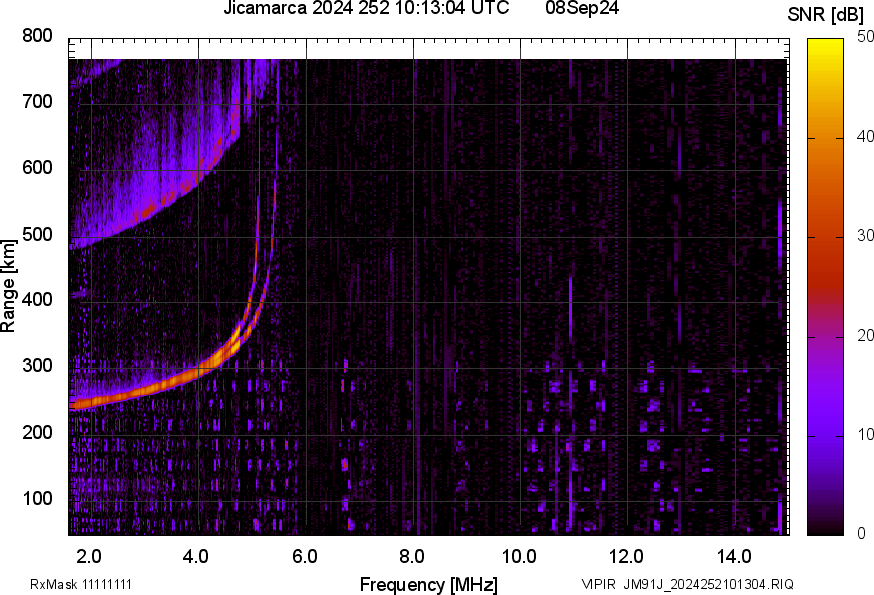The height and width of the screenshot is (595, 874).
Task: Click the 08Sep24 date label
Action: click(581, 10)
